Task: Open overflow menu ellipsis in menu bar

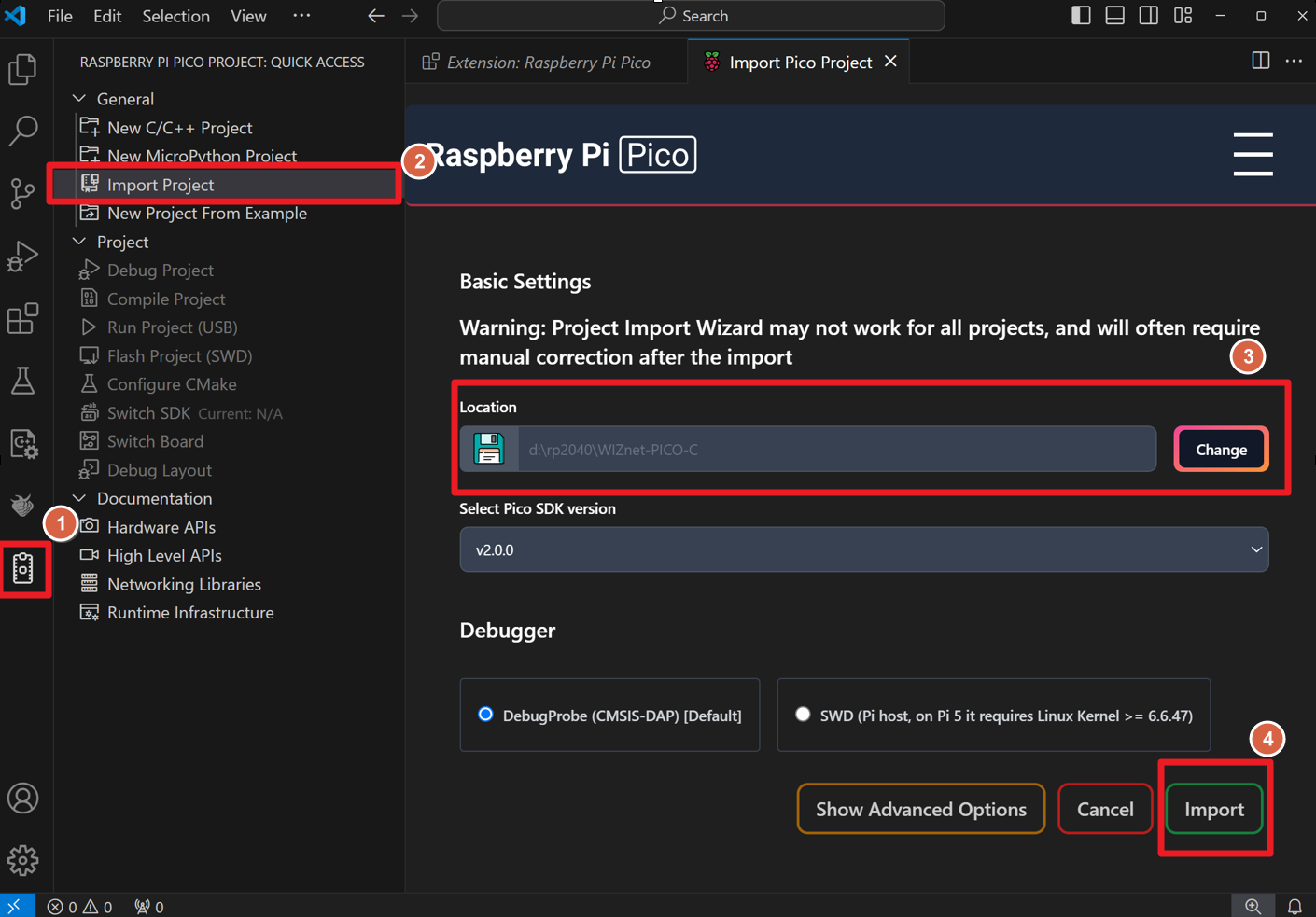Action: pyautogui.click(x=301, y=16)
